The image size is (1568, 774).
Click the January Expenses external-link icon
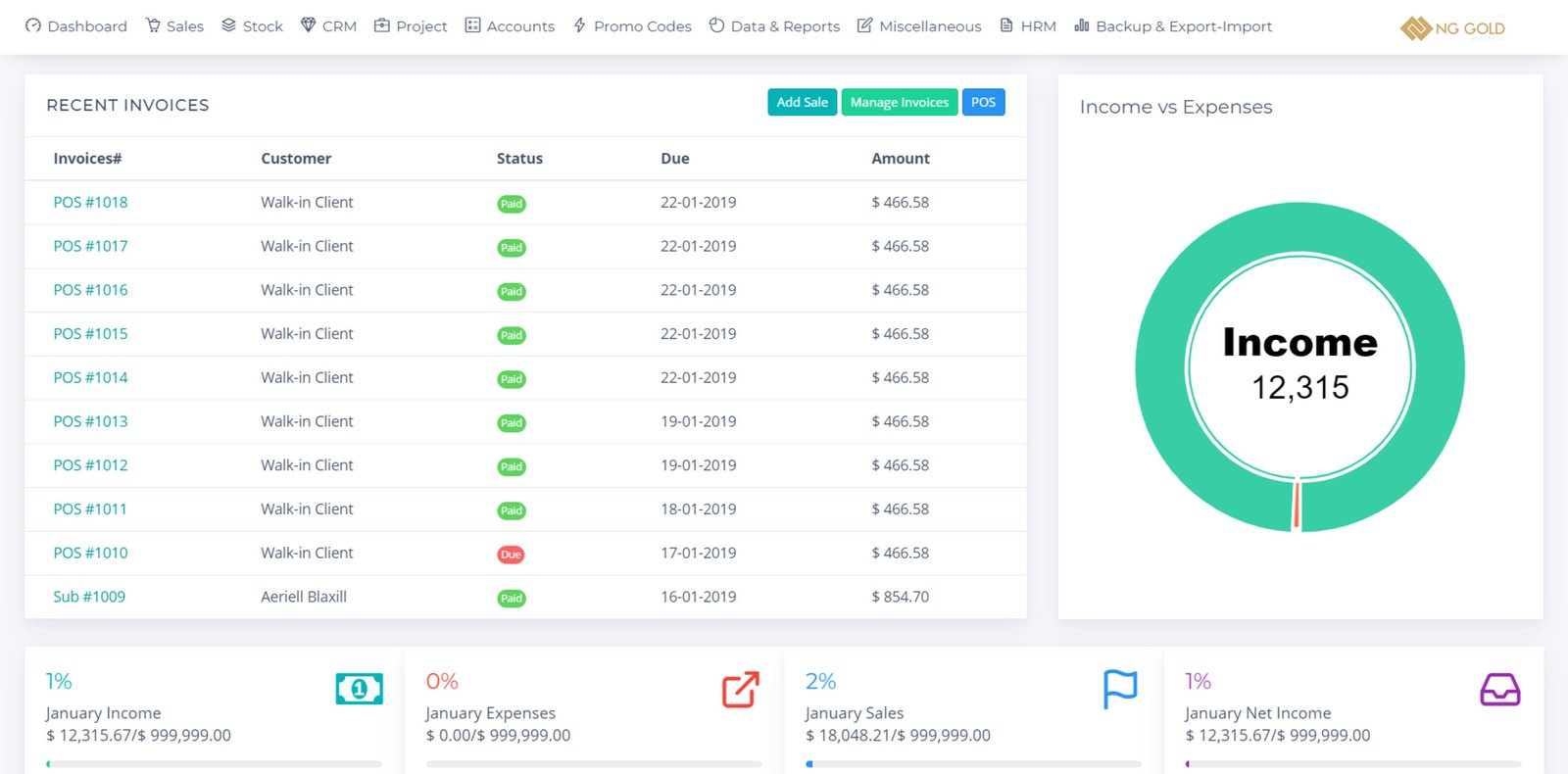click(740, 690)
